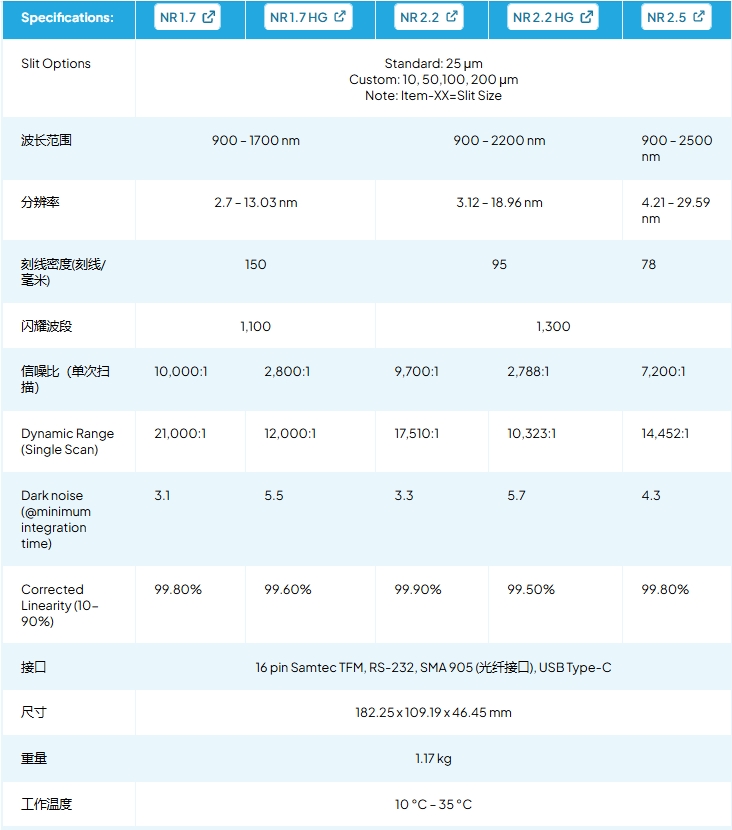732x830 pixels.
Task: Select the Slit Options row label
Action: 56,64
